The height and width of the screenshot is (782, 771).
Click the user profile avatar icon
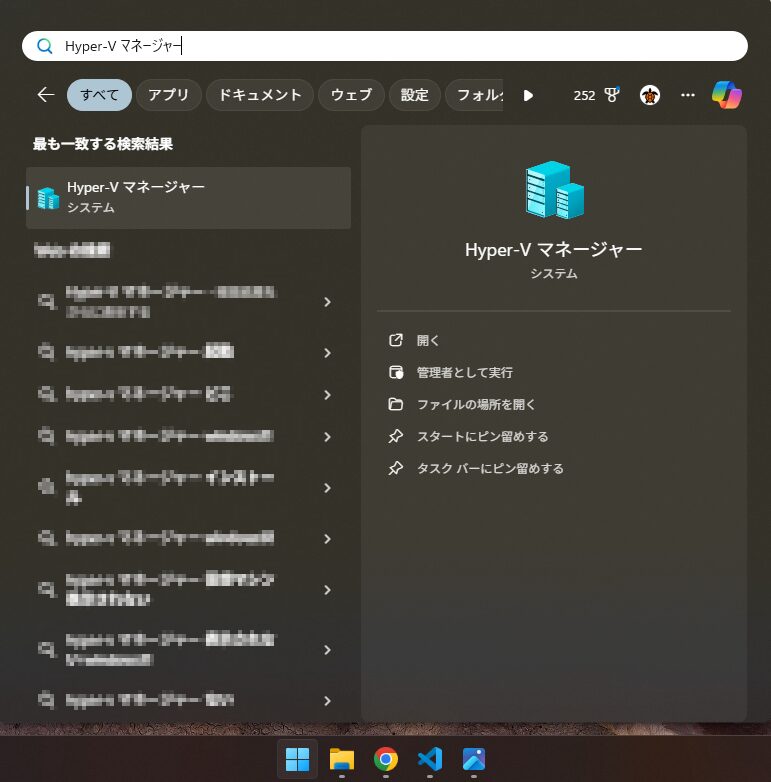click(650, 95)
